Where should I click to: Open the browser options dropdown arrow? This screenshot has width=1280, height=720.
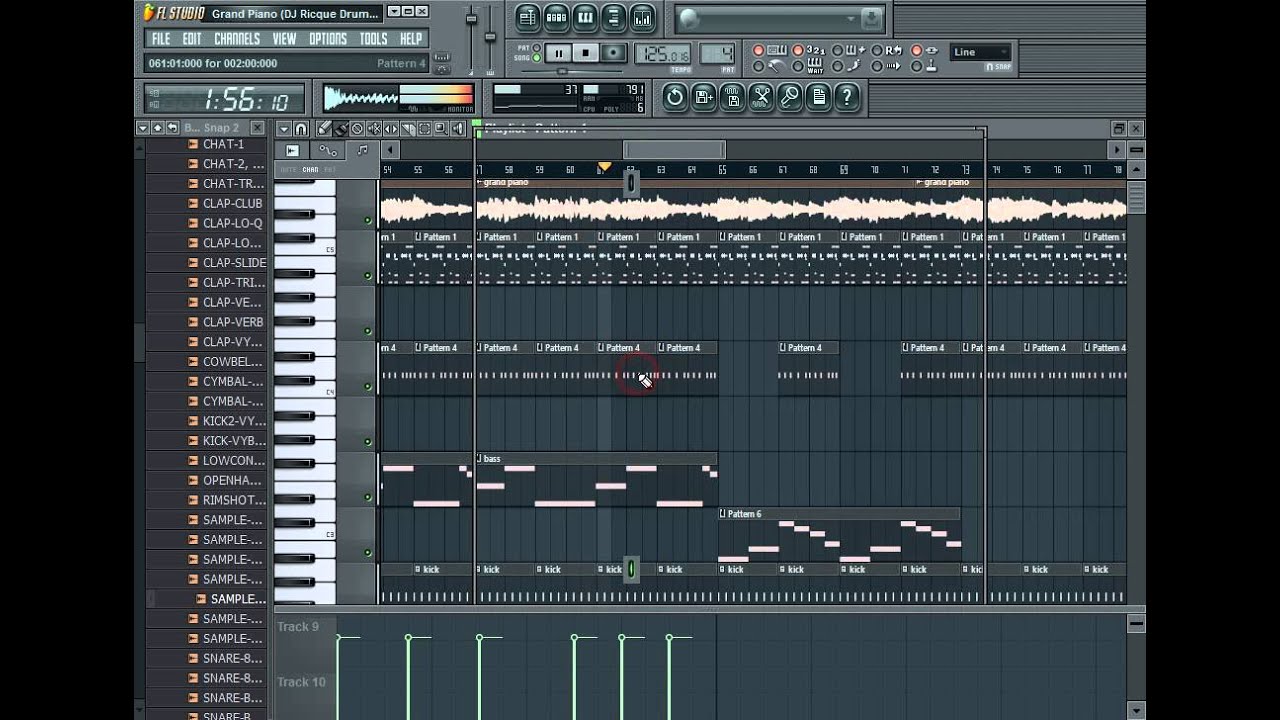click(143, 128)
